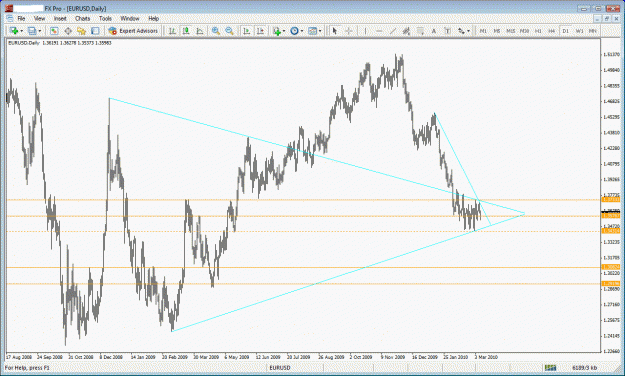Screen dimensions: 625x376
Task: Click the Periods clock icon
Action: click(295, 31)
